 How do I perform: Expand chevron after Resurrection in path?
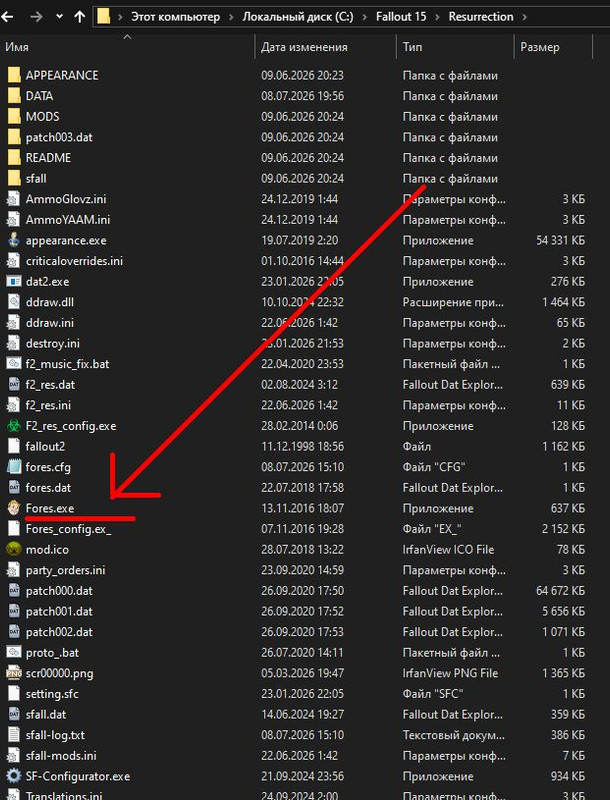524,17
